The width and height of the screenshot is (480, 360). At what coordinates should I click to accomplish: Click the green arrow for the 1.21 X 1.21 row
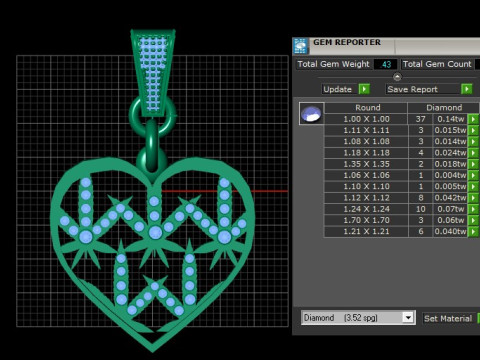coord(473,232)
